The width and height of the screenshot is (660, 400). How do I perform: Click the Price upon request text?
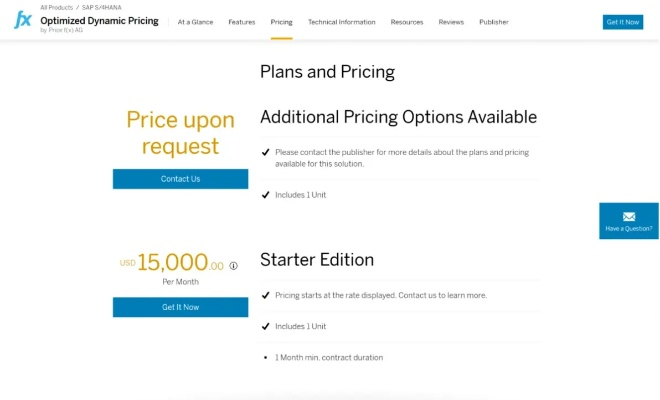pyautogui.click(x=180, y=133)
